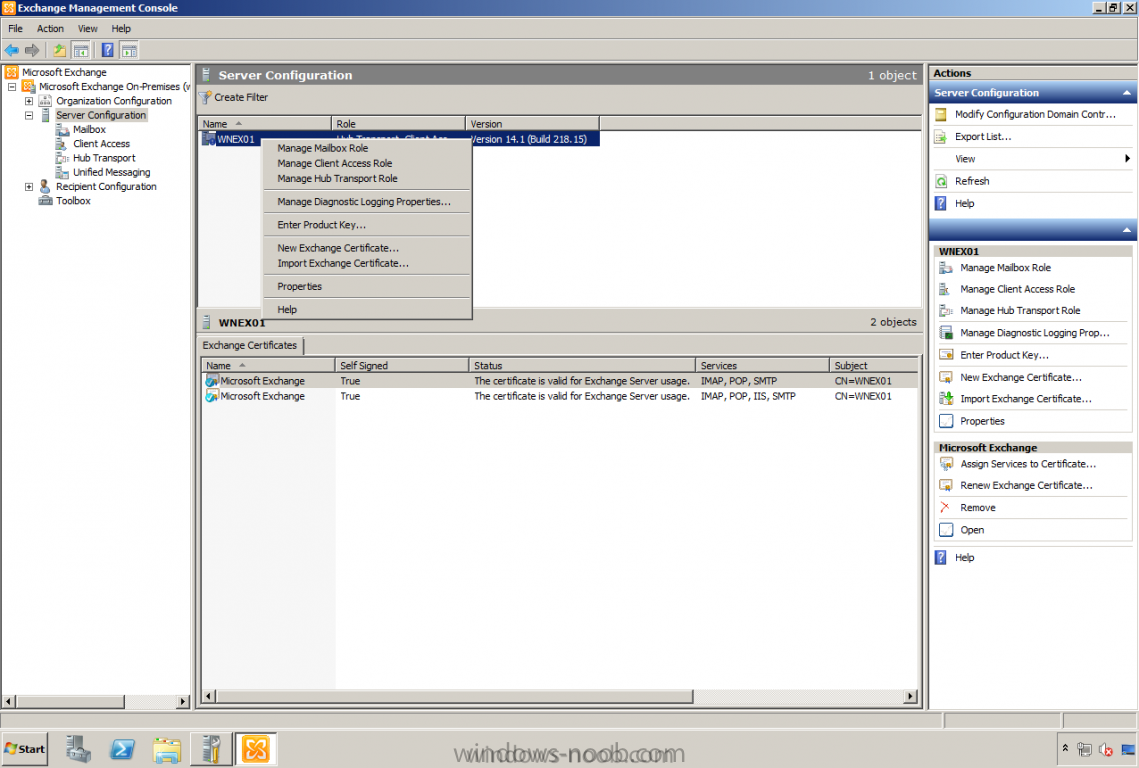Click the Export List action icon
The height and width of the screenshot is (768, 1139).
[941, 137]
